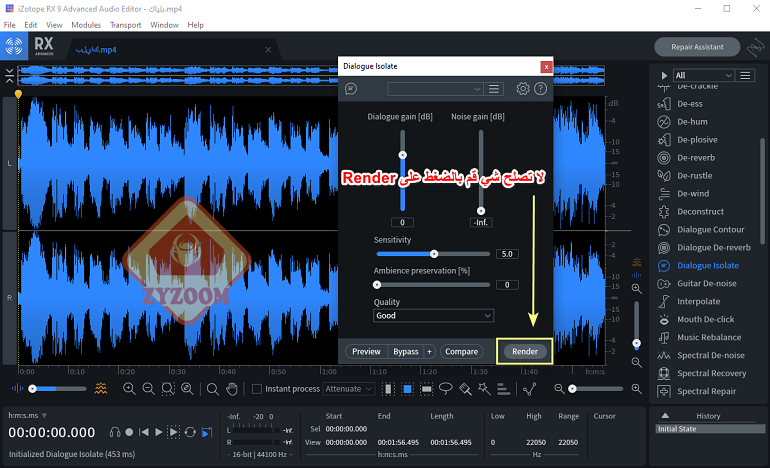The image size is (770, 468).
Task: Select the harmonics selection tool
Action: [503, 389]
